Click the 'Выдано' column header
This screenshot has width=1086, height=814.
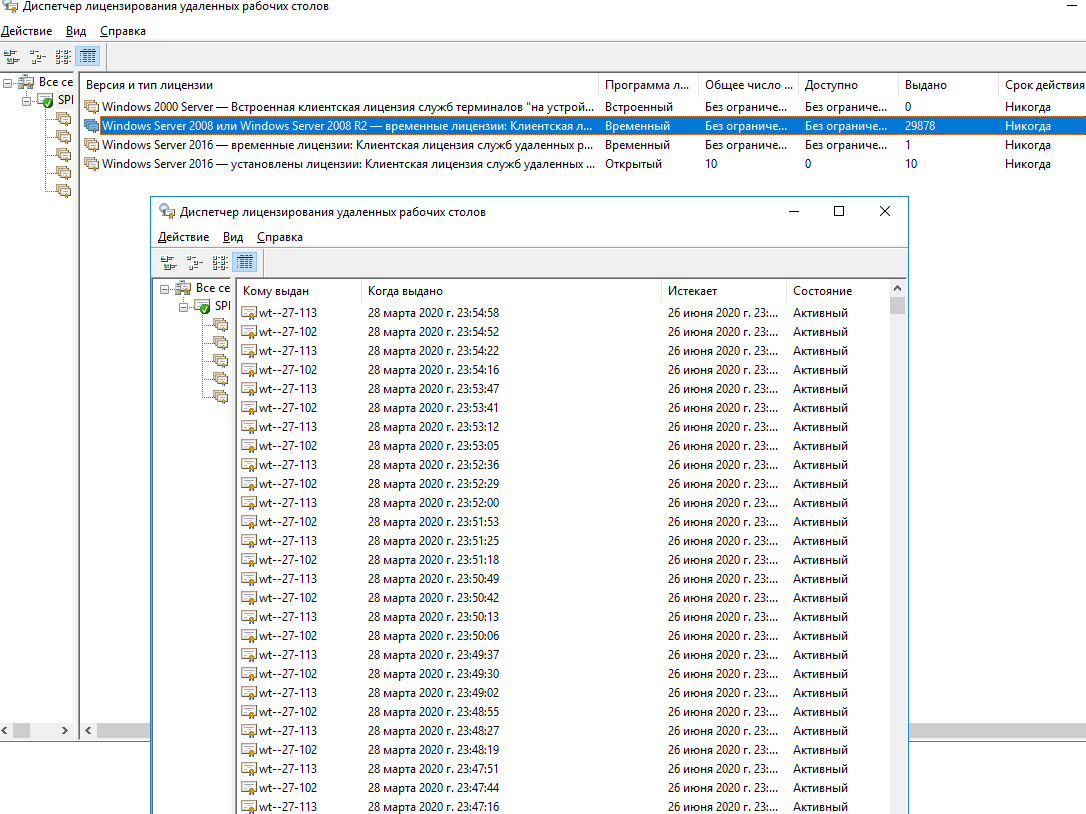coord(925,85)
